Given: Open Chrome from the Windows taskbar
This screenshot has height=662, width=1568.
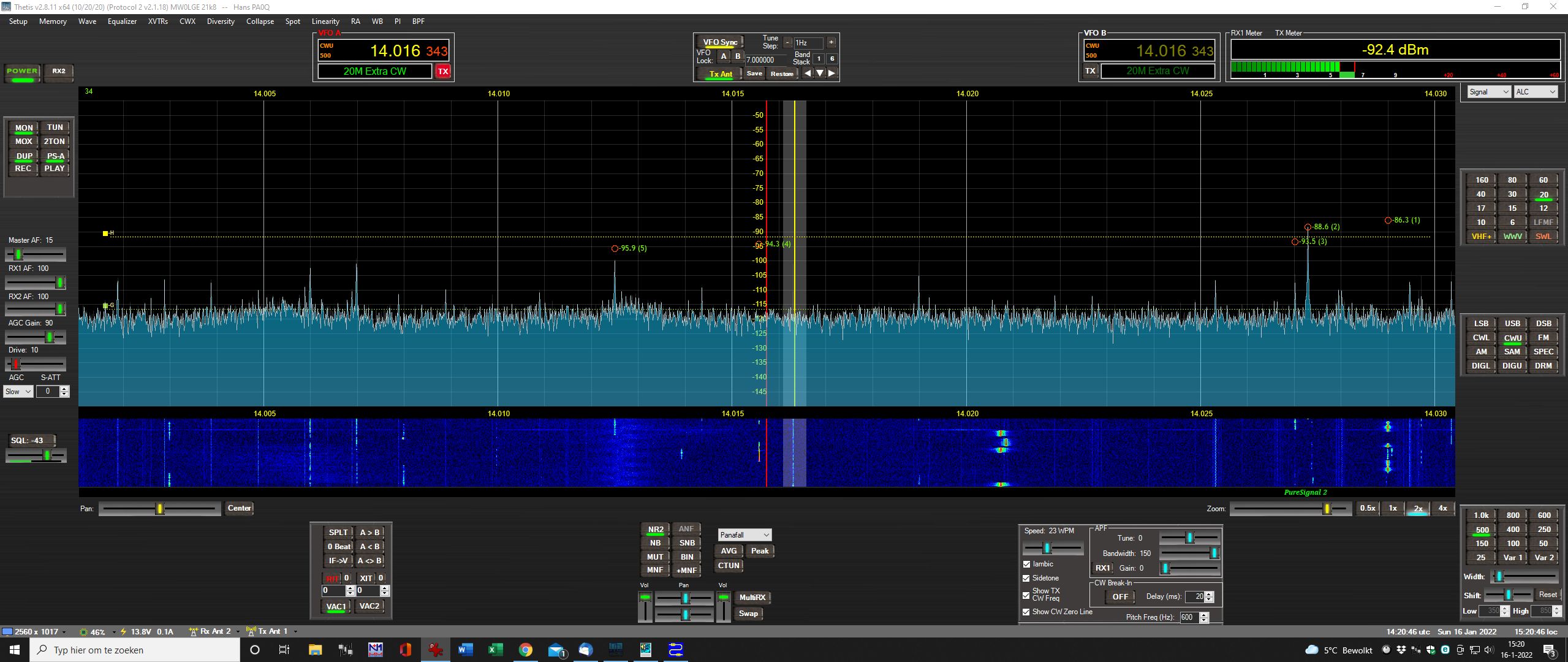Looking at the screenshot, I should (526, 650).
